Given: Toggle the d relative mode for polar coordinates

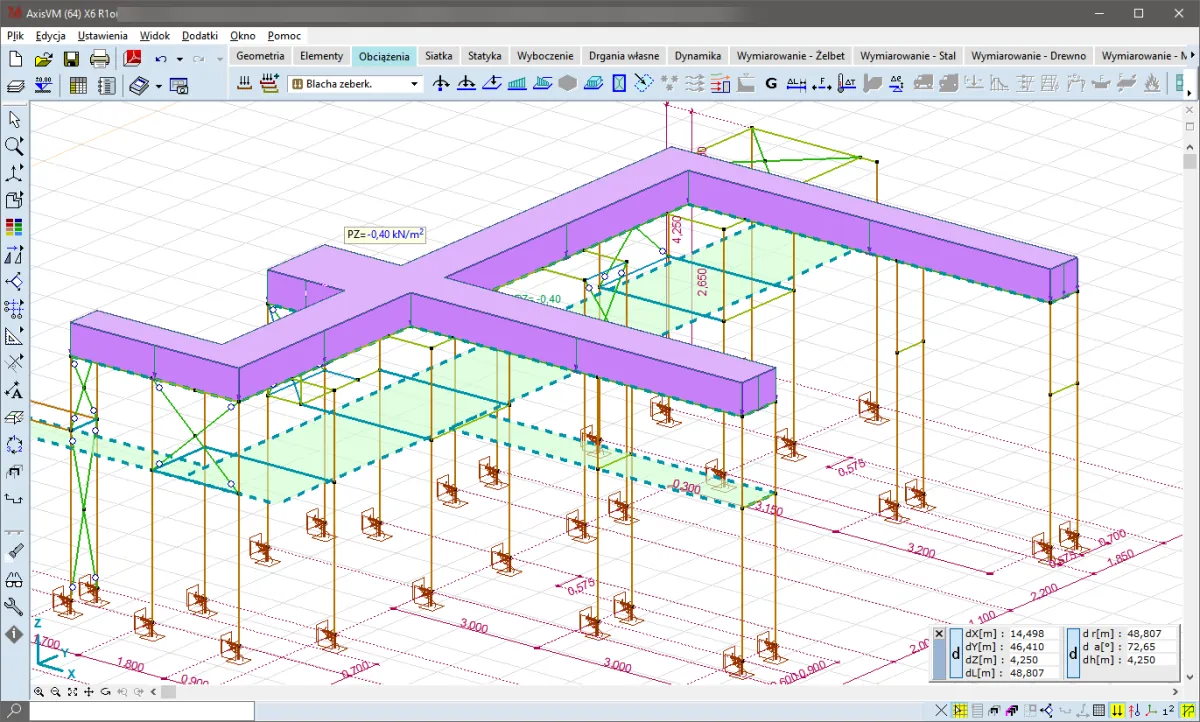Looking at the screenshot, I should pos(1072,653).
